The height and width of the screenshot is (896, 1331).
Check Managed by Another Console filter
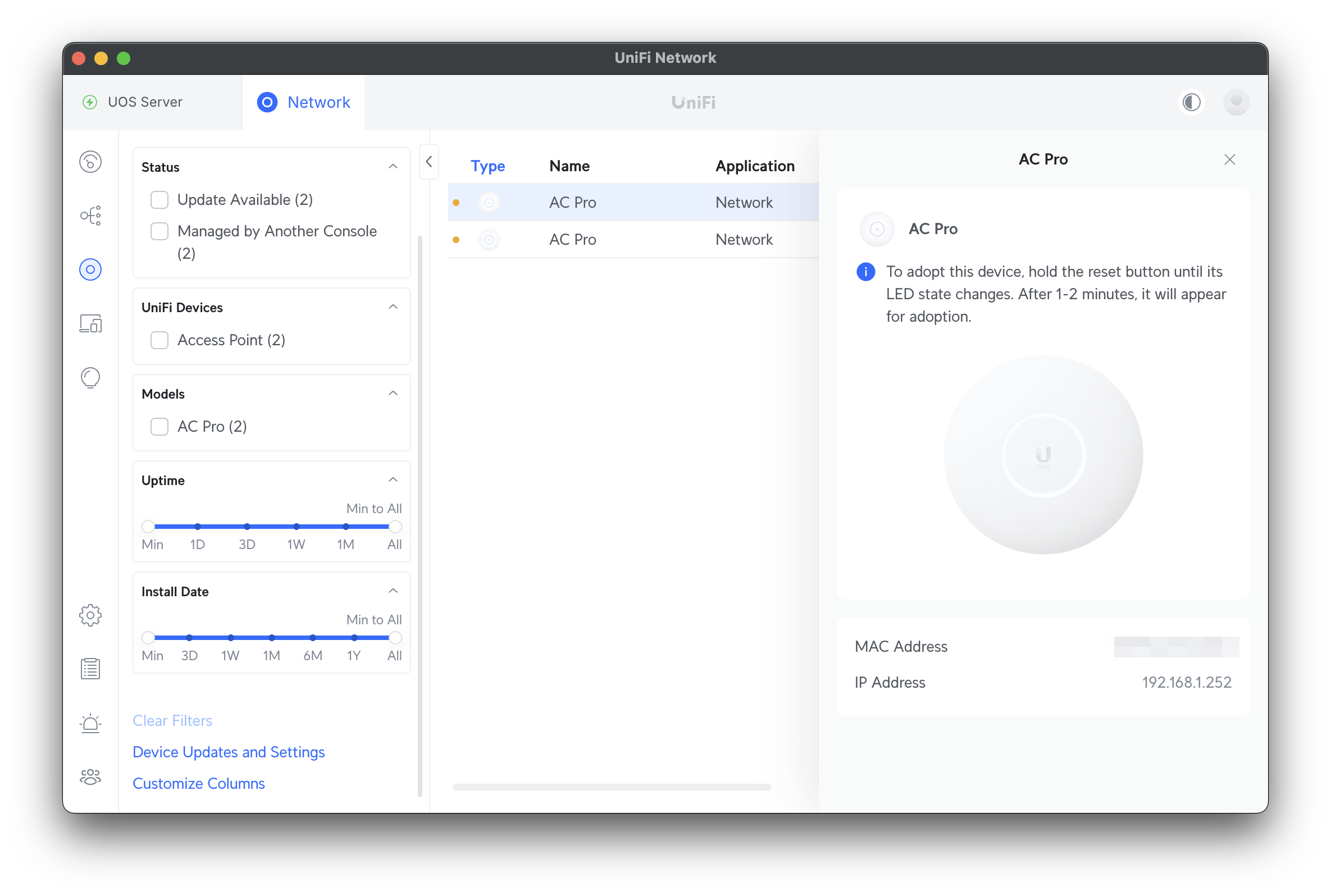point(159,231)
